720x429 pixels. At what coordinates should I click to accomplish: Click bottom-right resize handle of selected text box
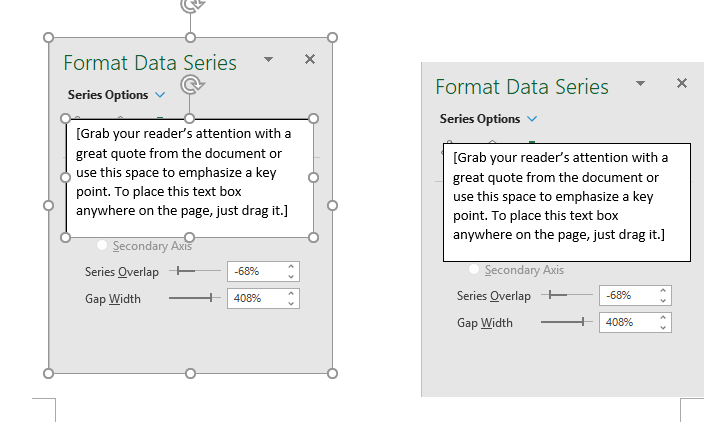(314, 237)
